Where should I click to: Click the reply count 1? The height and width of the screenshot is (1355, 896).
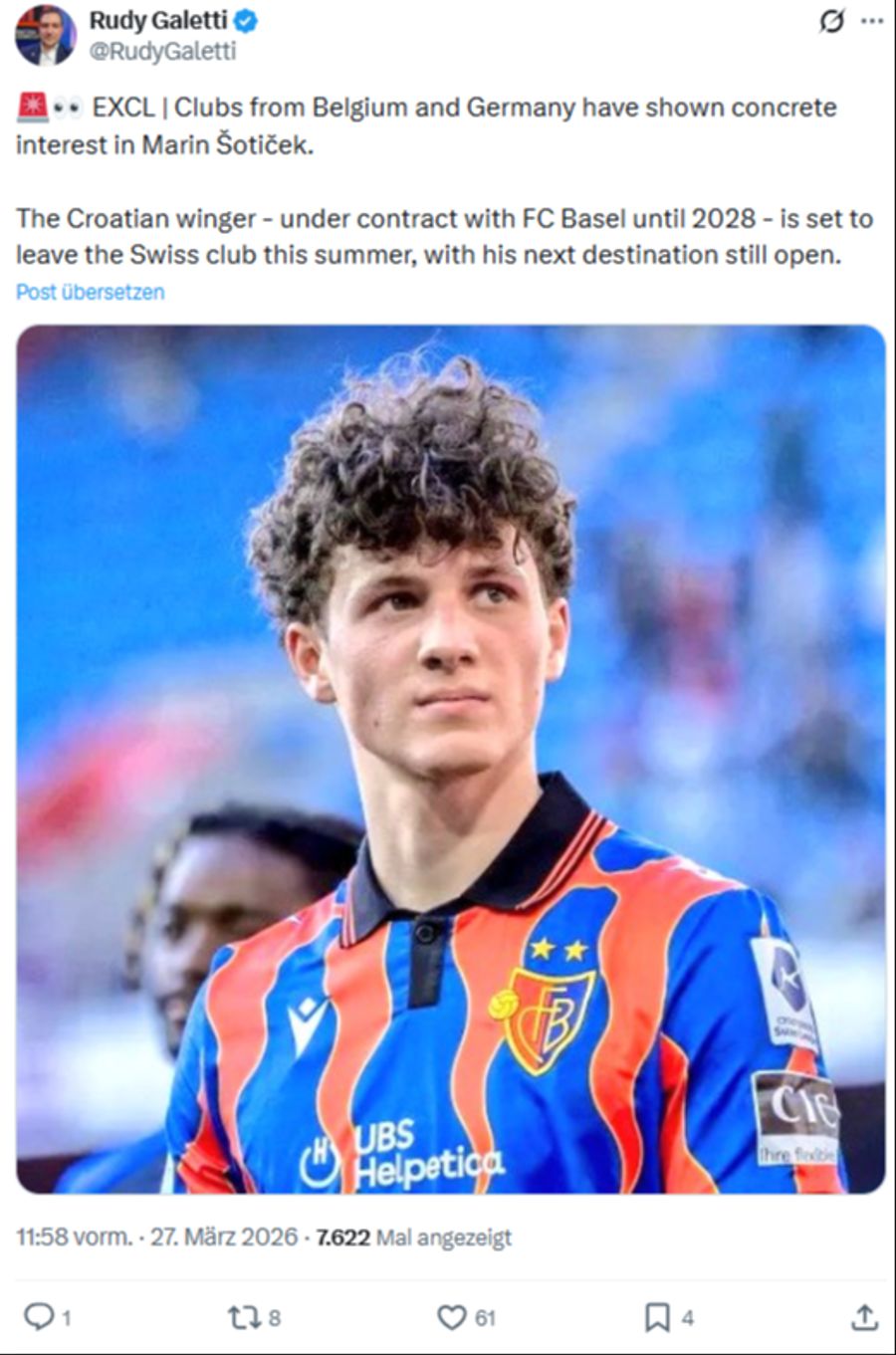(66, 1318)
